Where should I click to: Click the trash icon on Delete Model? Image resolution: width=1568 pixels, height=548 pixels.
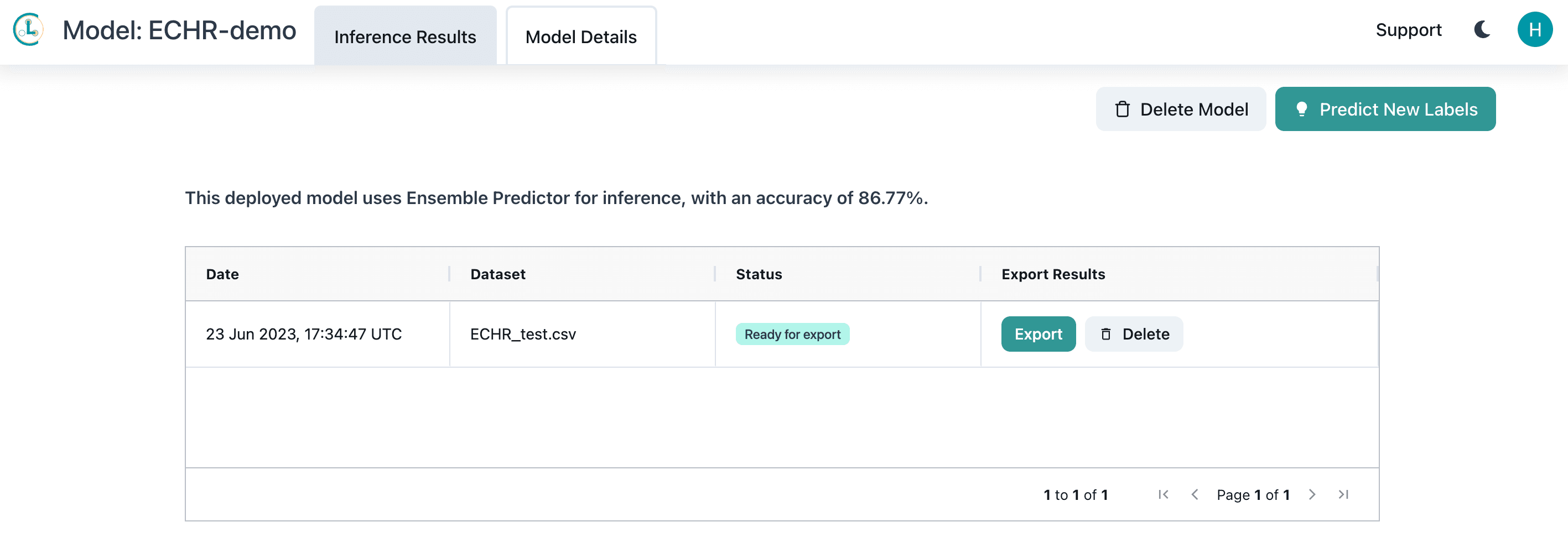1123,109
